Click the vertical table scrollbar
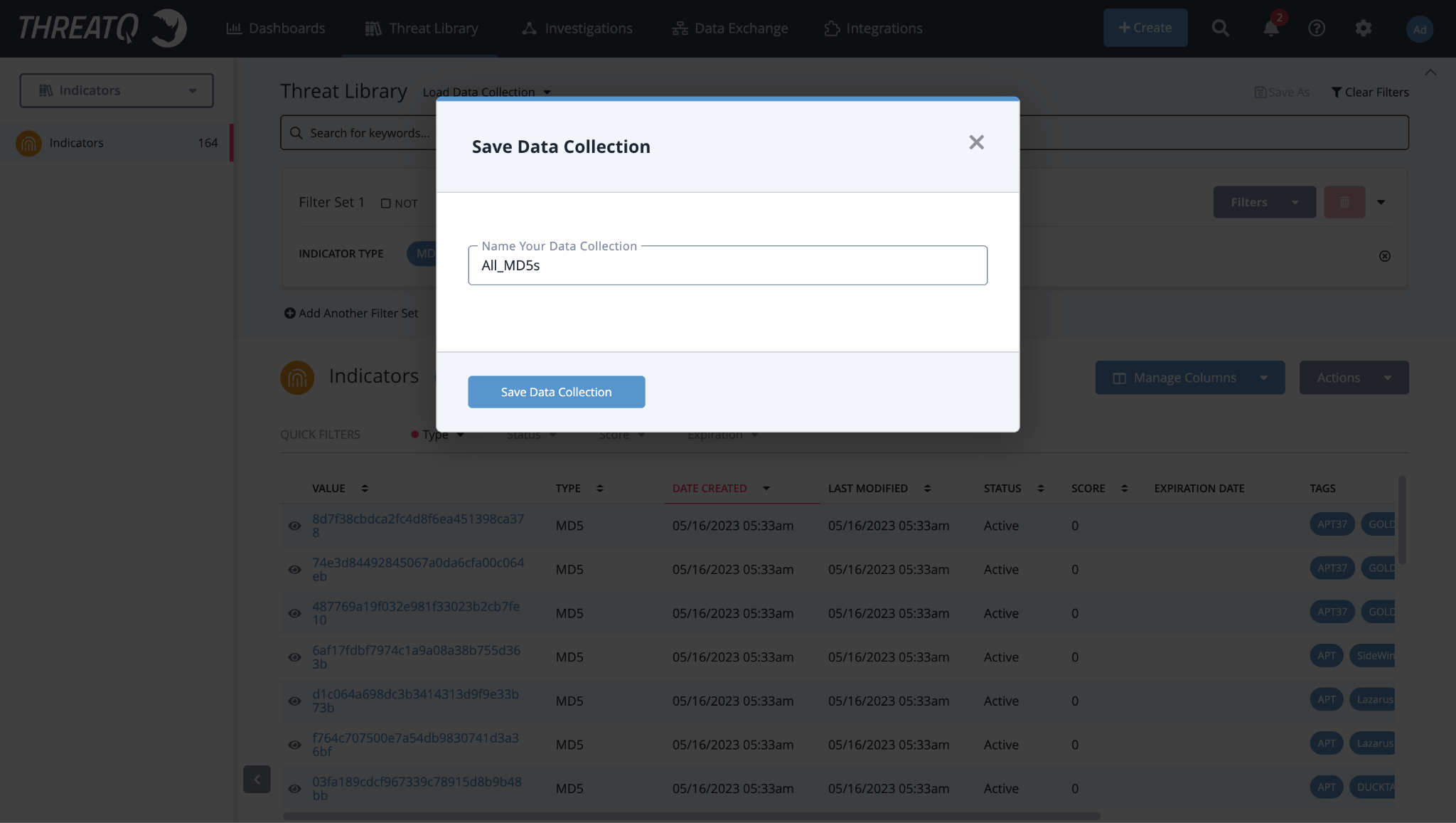Screen dimensions: 1456x823 point(1402,520)
